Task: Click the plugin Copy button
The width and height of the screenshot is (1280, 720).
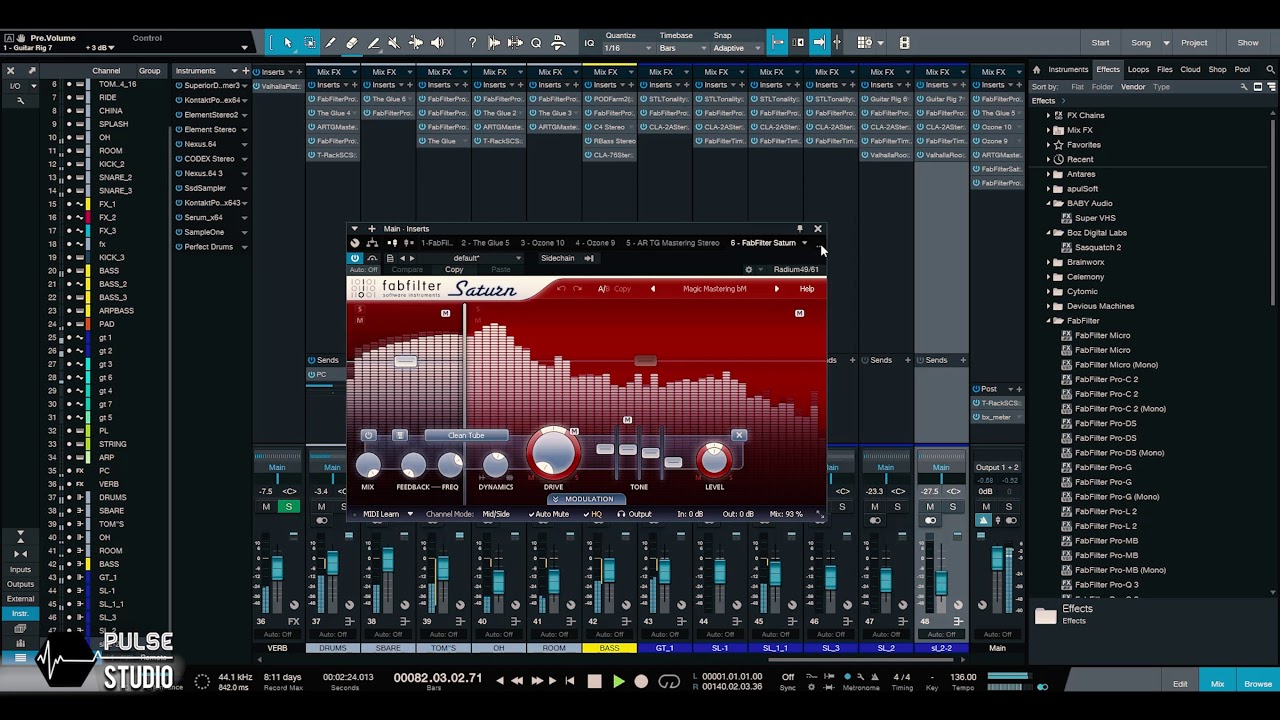Action: point(454,270)
